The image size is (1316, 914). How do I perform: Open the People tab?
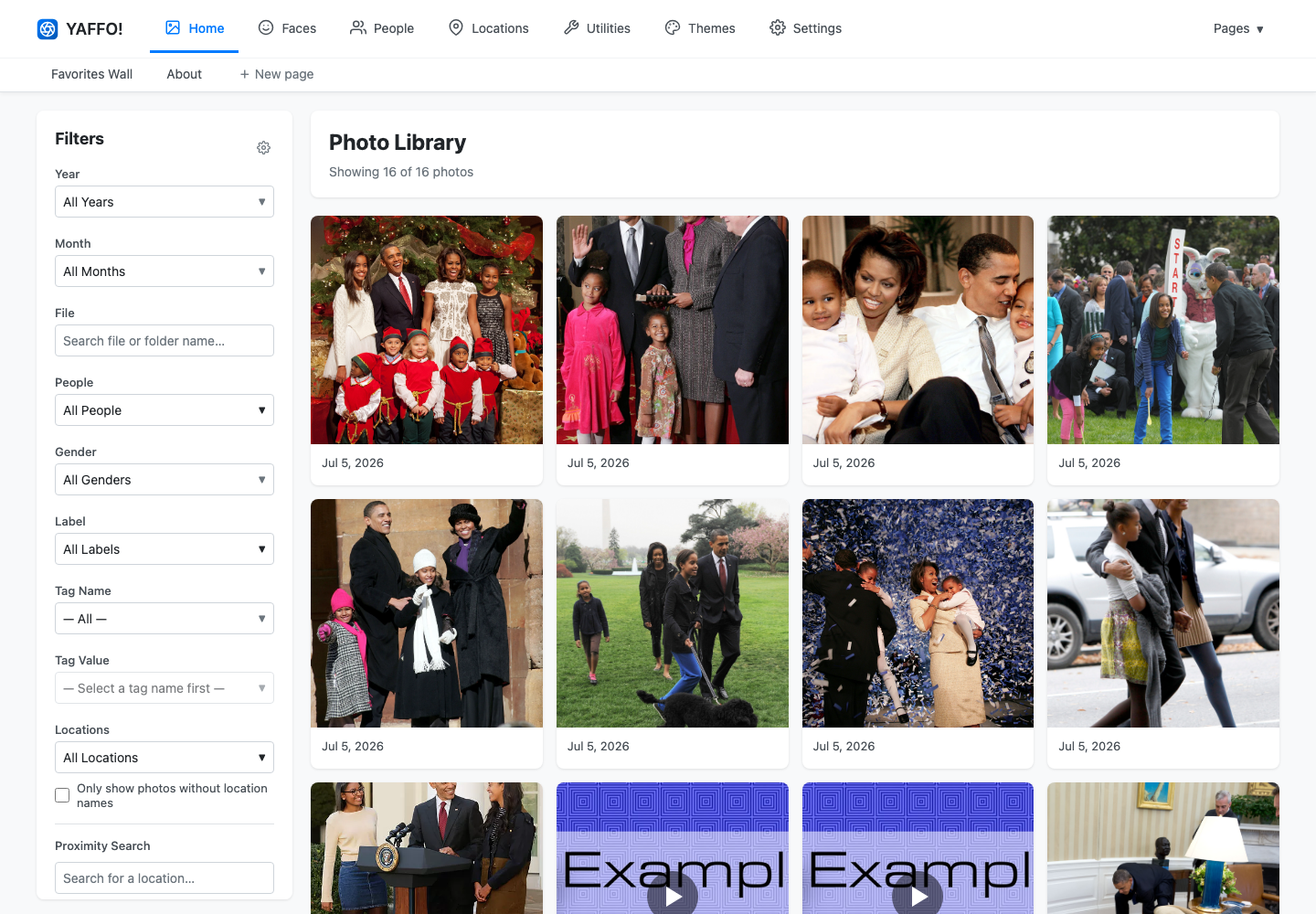pyautogui.click(x=382, y=28)
